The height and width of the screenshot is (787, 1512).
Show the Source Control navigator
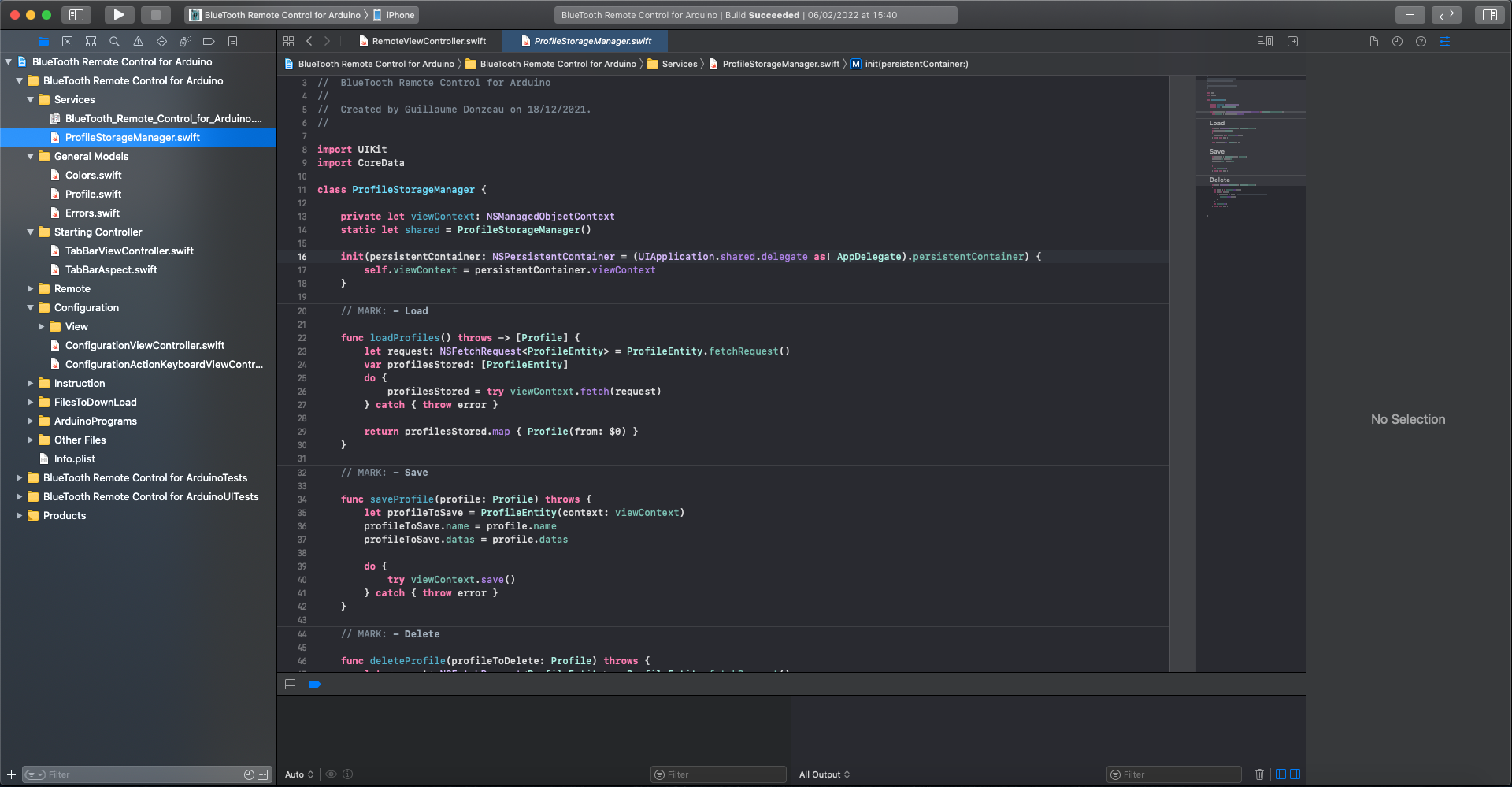coord(67,41)
